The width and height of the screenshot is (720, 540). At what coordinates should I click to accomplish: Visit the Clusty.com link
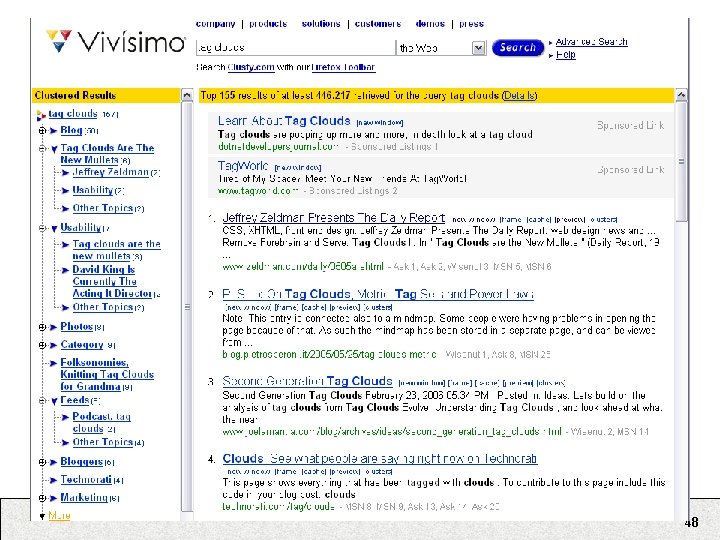[251, 67]
